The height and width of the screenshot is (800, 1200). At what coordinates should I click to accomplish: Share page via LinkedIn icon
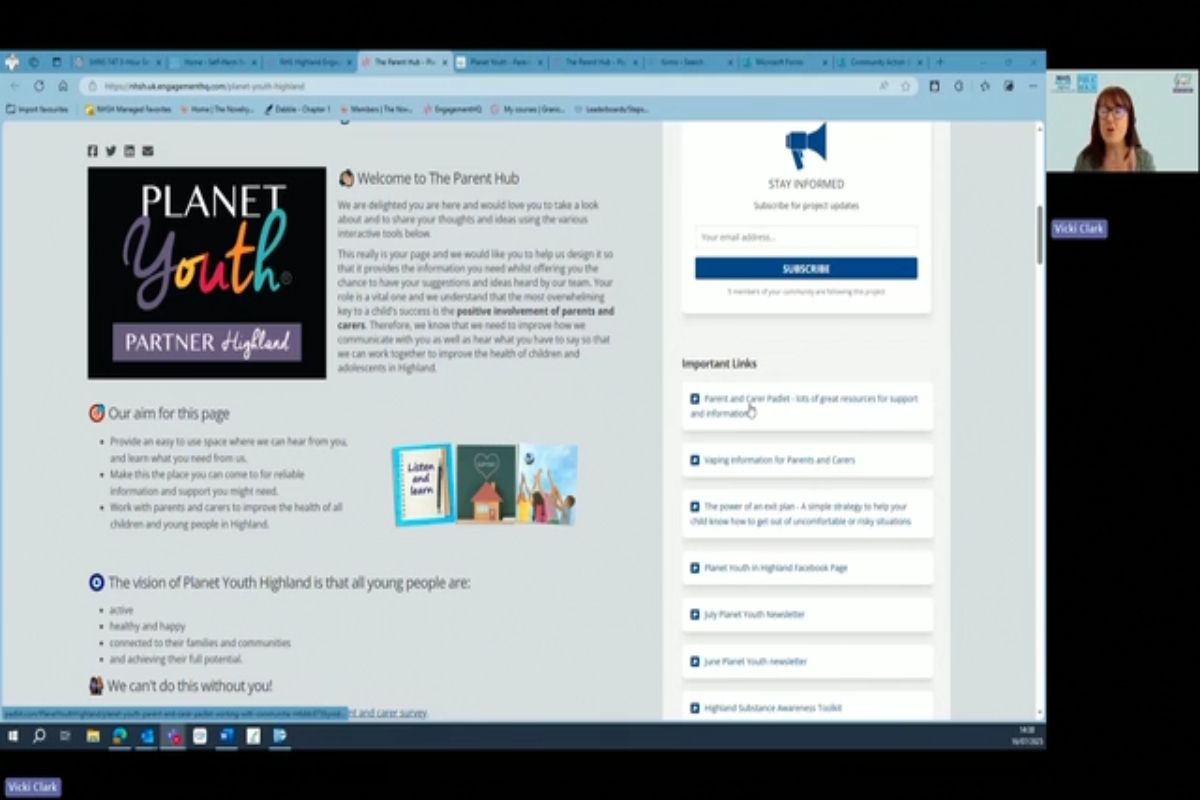(129, 151)
